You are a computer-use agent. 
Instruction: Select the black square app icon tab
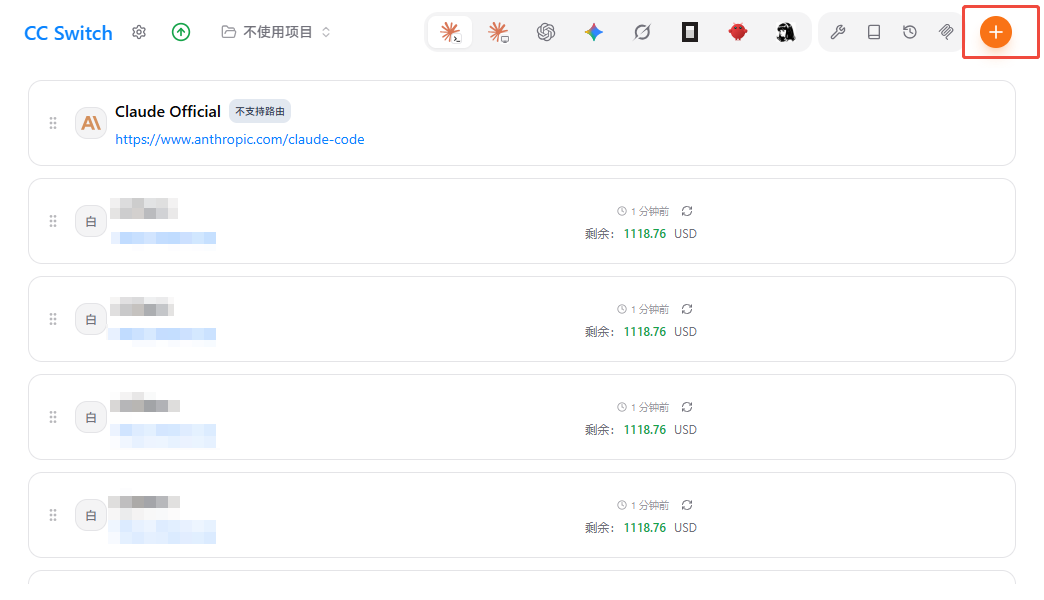click(690, 32)
